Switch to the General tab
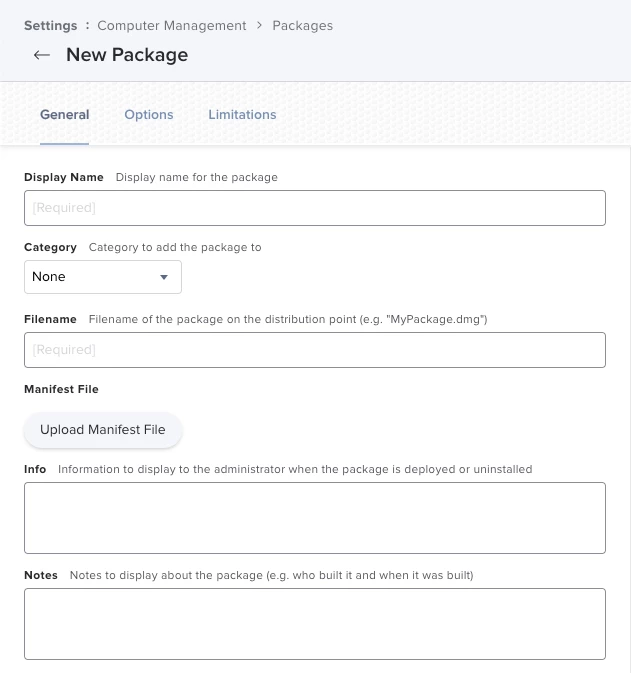Screen dimensions: 631x673 [x=65, y=114]
